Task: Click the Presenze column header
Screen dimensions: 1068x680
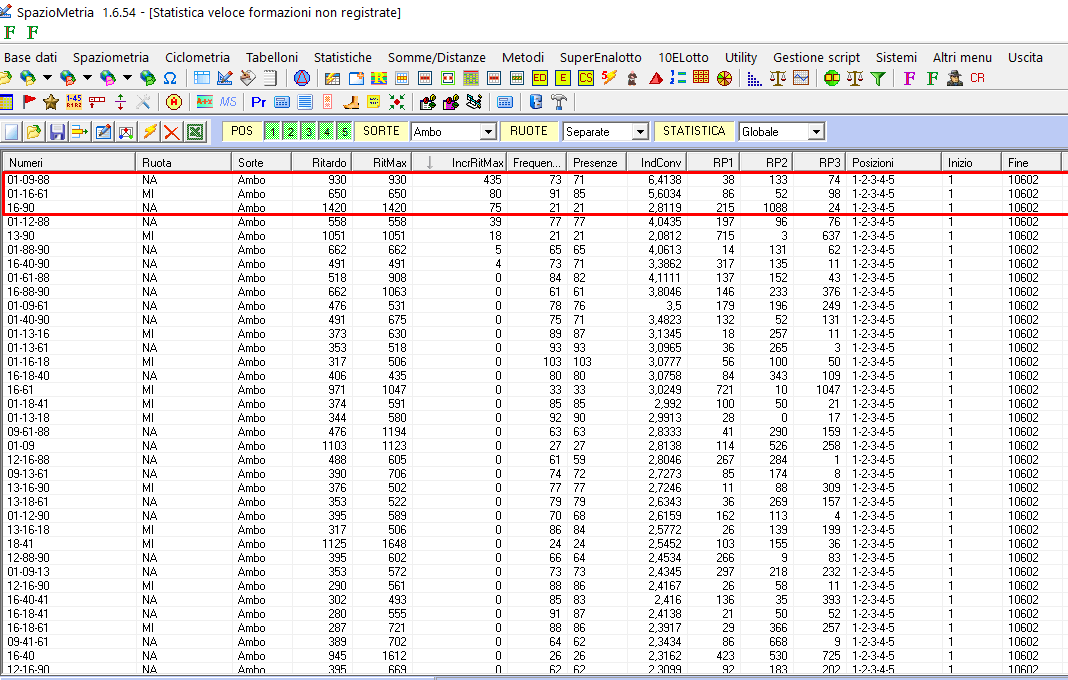Action: click(x=595, y=163)
